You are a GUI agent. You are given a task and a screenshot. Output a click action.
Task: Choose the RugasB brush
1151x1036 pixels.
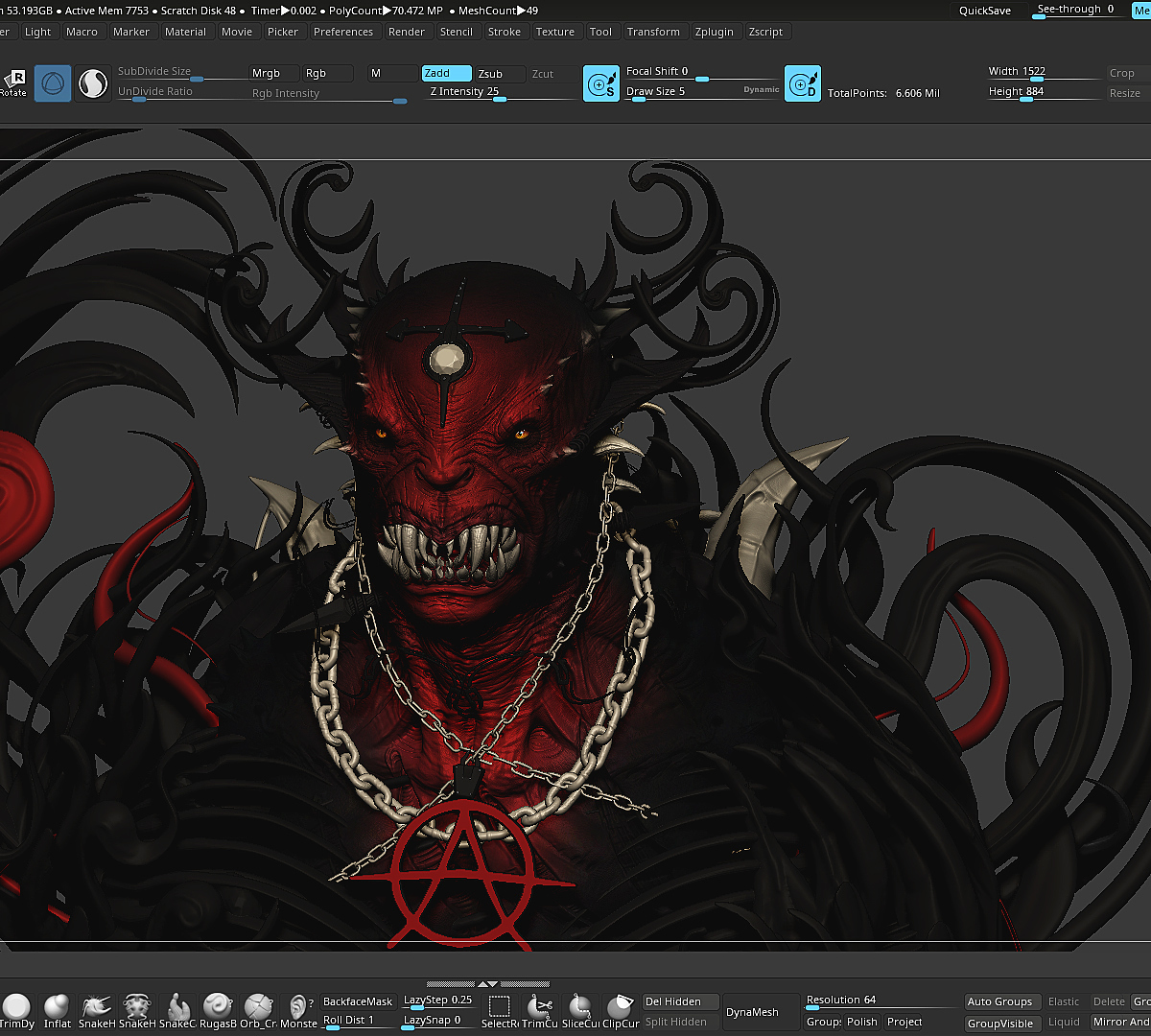(219, 1011)
